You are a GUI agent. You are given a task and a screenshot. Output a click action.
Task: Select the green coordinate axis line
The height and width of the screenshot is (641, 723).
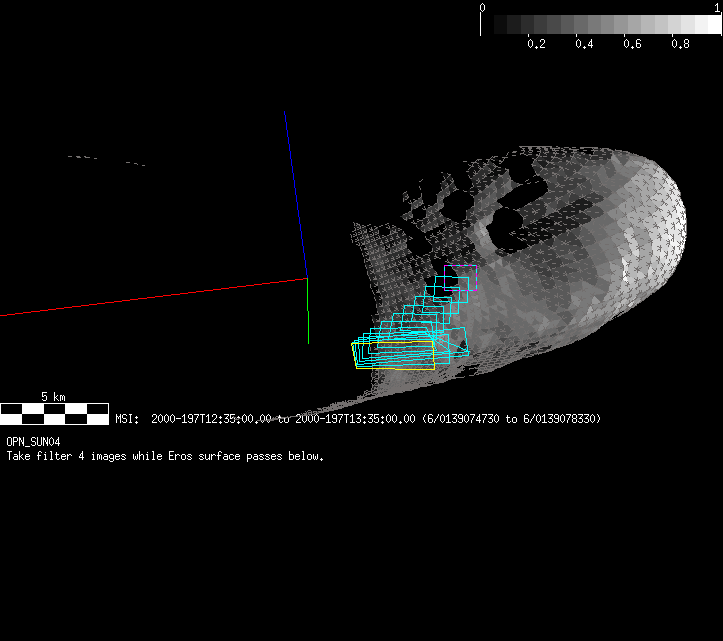point(308,327)
